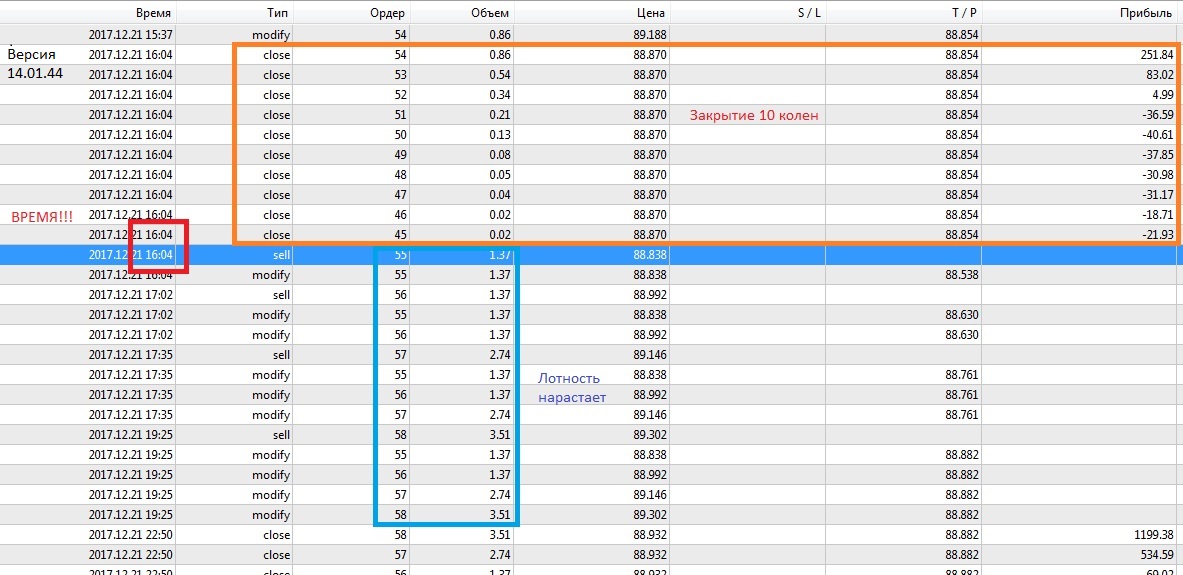Select volume cell 0.54
Viewport: 1183px width, 575px height.
(x=499, y=75)
